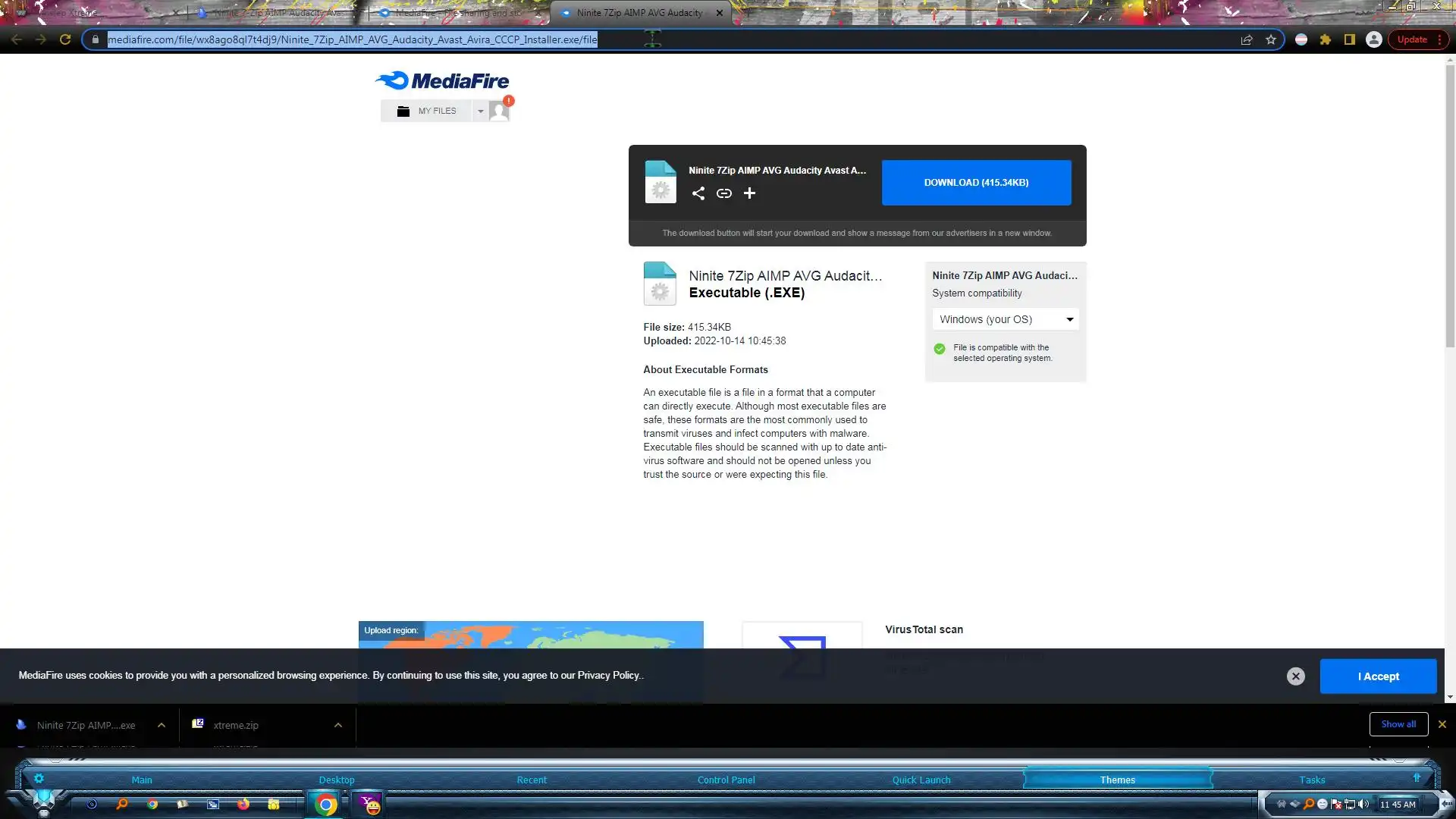The image size is (1456, 819).
Task: Open the Chrome extensions puzzle icon
Action: pos(1325,39)
